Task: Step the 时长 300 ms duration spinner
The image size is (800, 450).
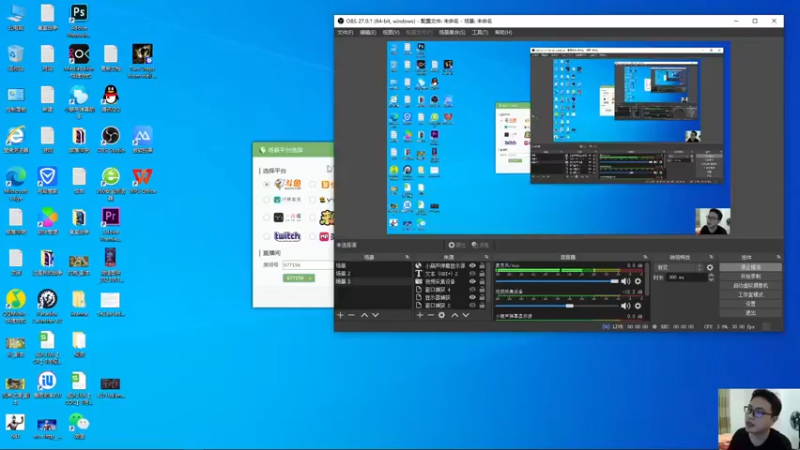Action: [711, 278]
